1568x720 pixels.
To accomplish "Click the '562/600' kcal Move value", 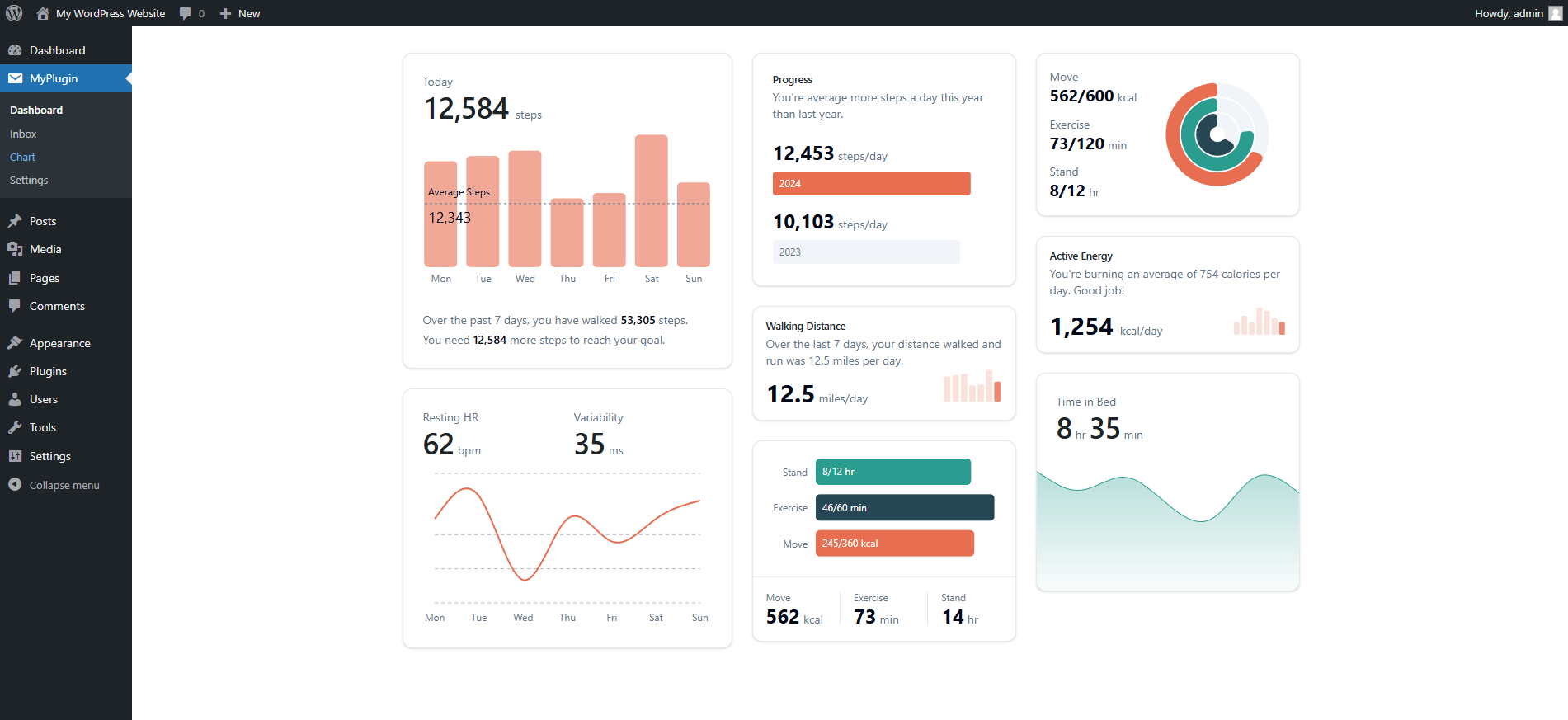I will [1081, 96].
